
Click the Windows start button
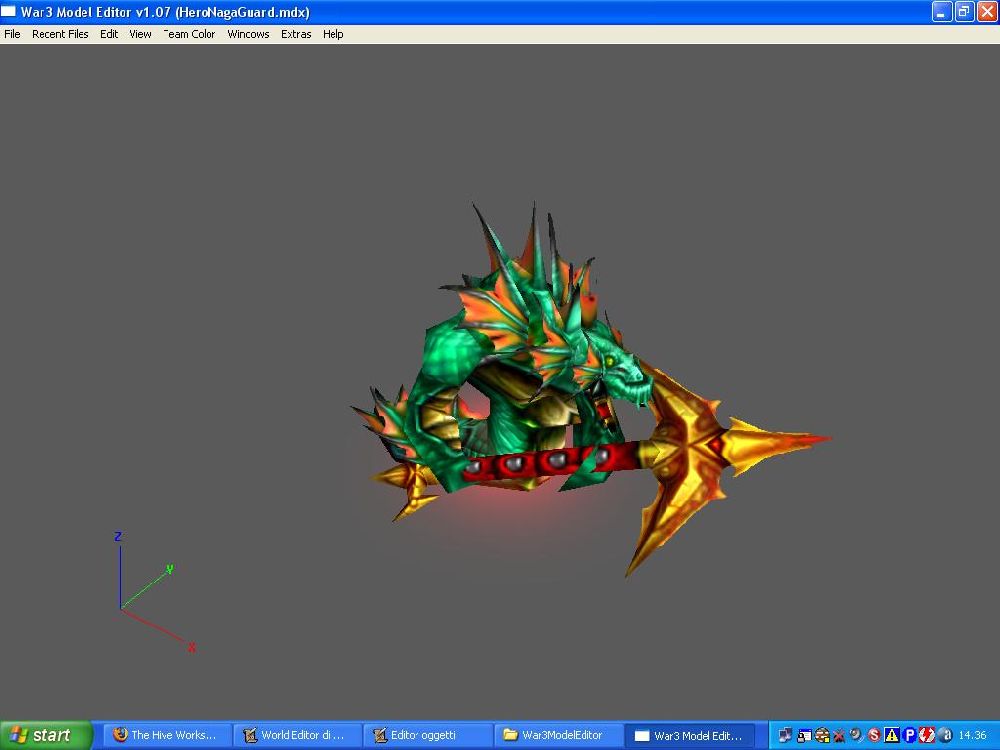tap(46, 735)
